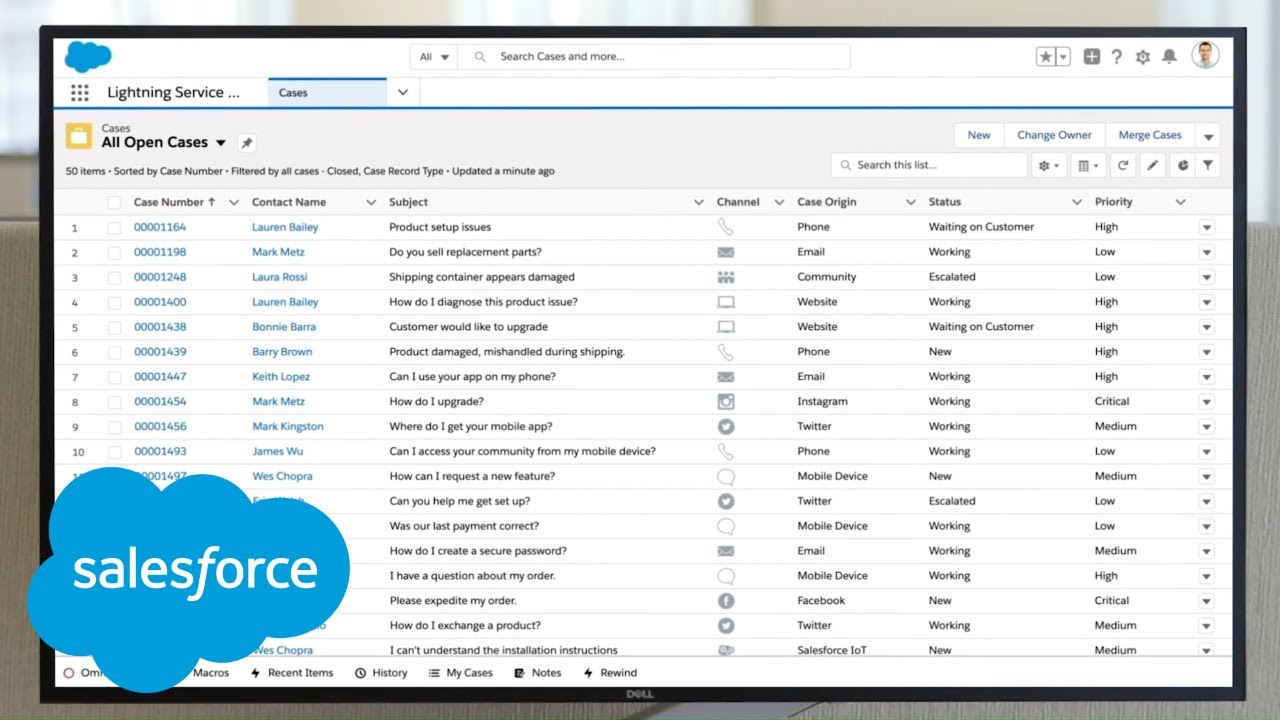Open Recent Items utility bar item

click(x=291, y=673)
